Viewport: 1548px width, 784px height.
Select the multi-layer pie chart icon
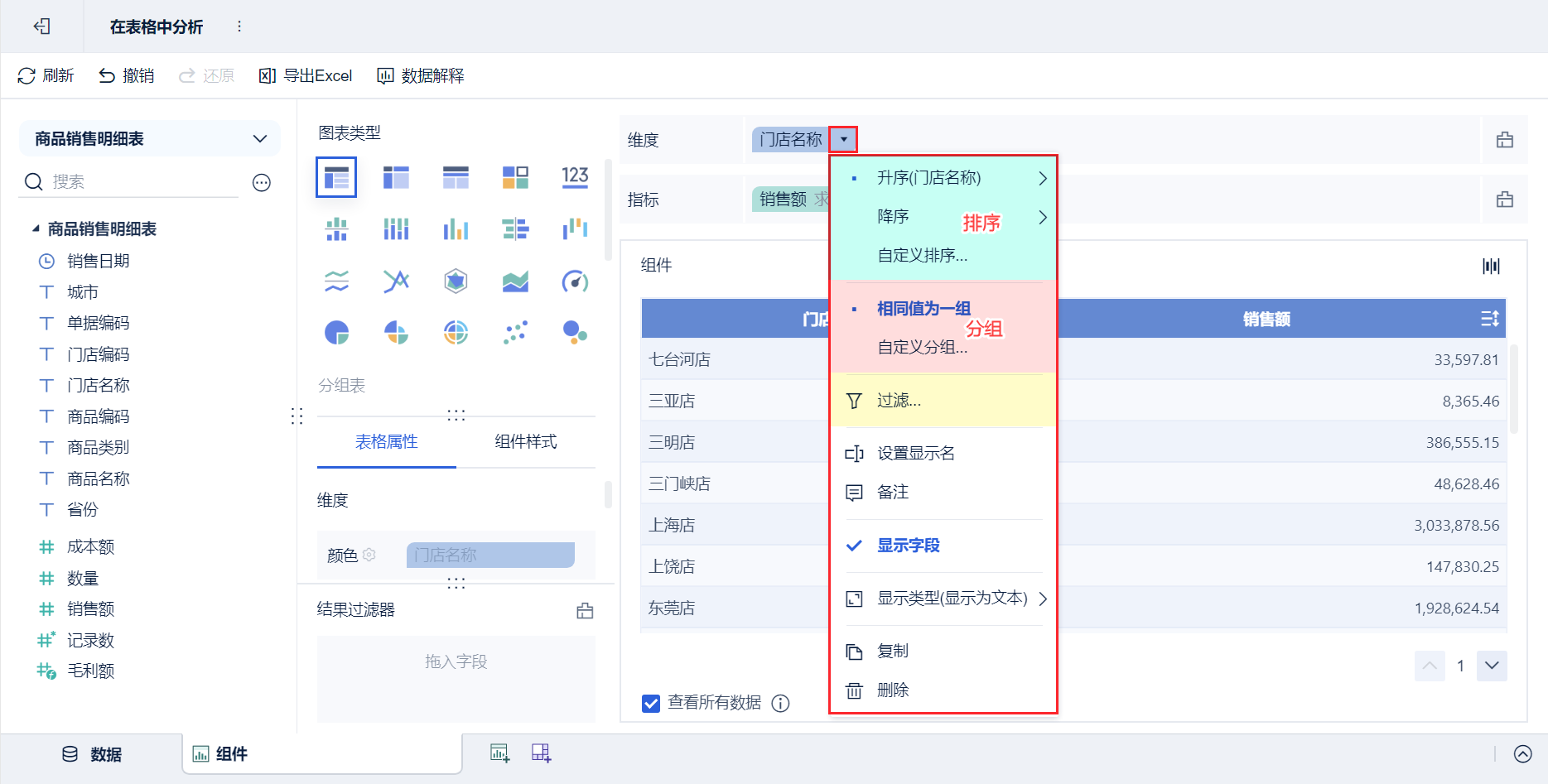tap(456, 333)
